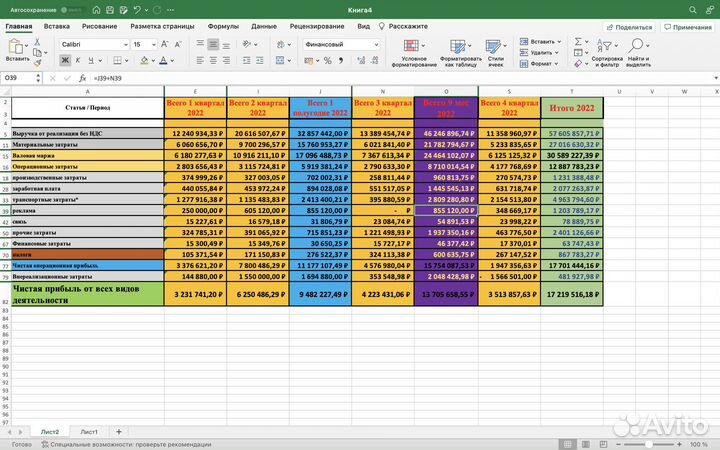Align text to the top of the cell
The width and height of the screenshot is (720, 450).
point(200,44)
